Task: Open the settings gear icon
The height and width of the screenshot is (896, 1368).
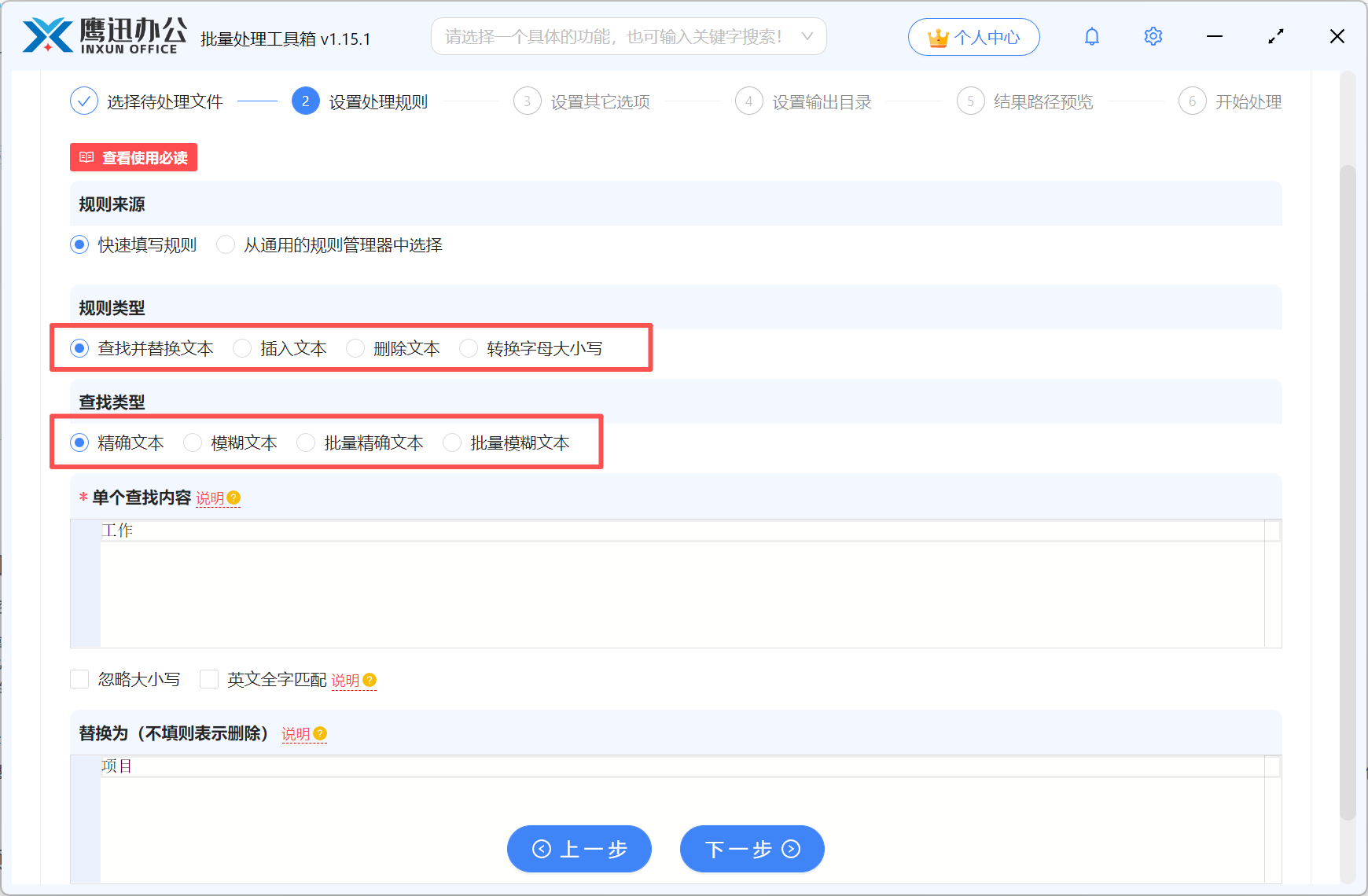Action: (1153, 36)
